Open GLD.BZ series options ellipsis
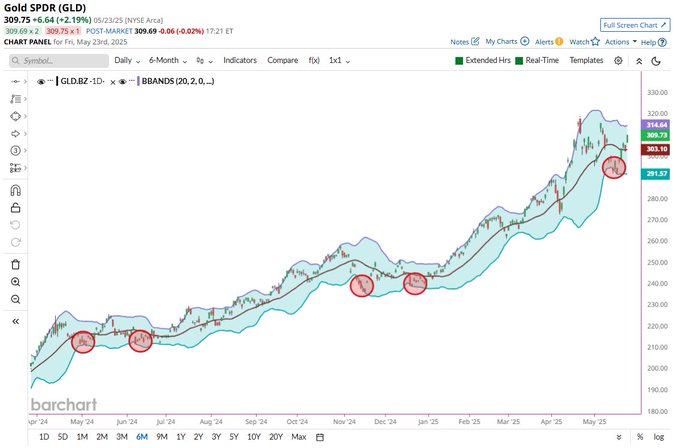This screenshot has height=448, width=680. coord(50,81)
